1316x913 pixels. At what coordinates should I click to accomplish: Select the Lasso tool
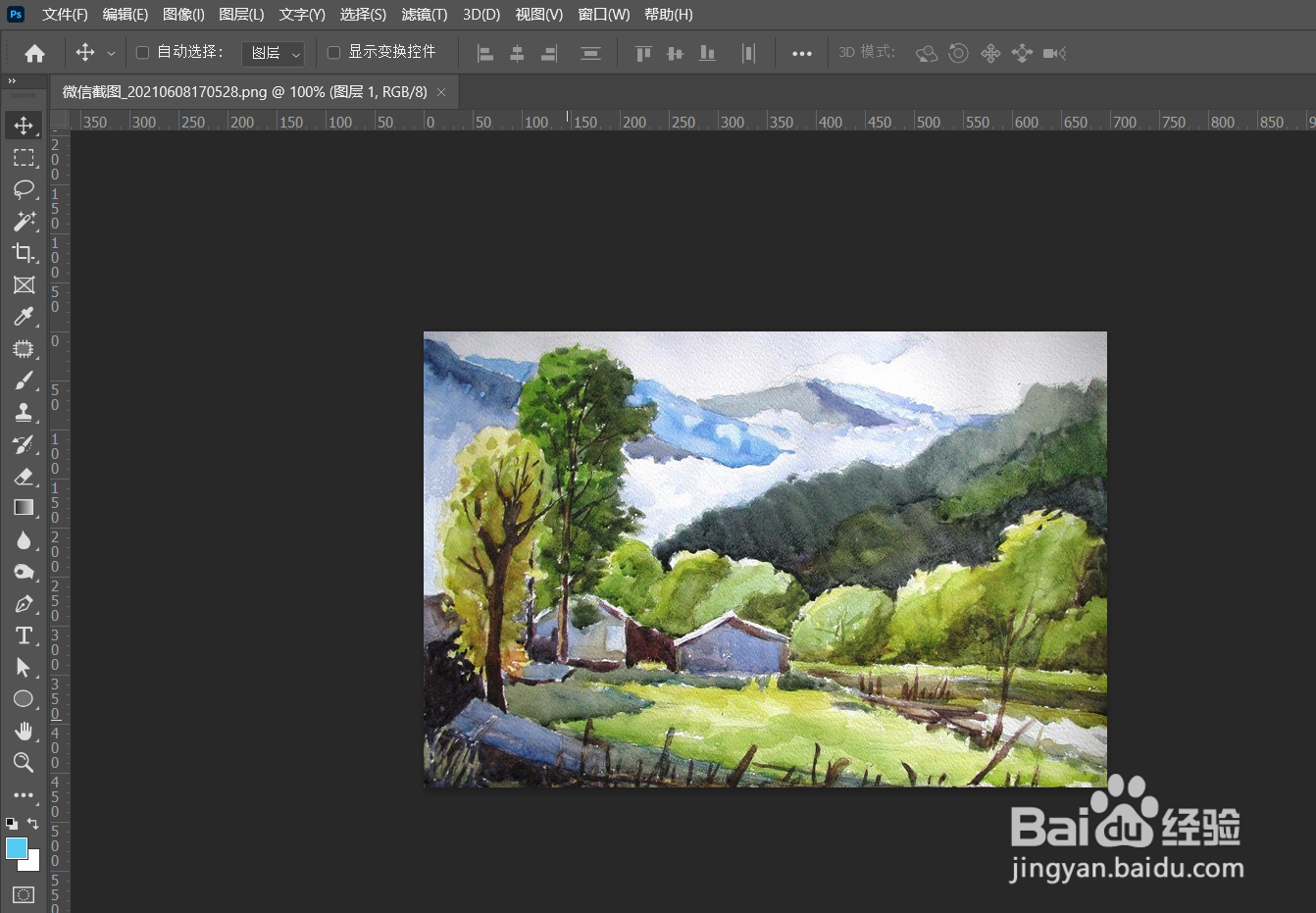(24, 188)
